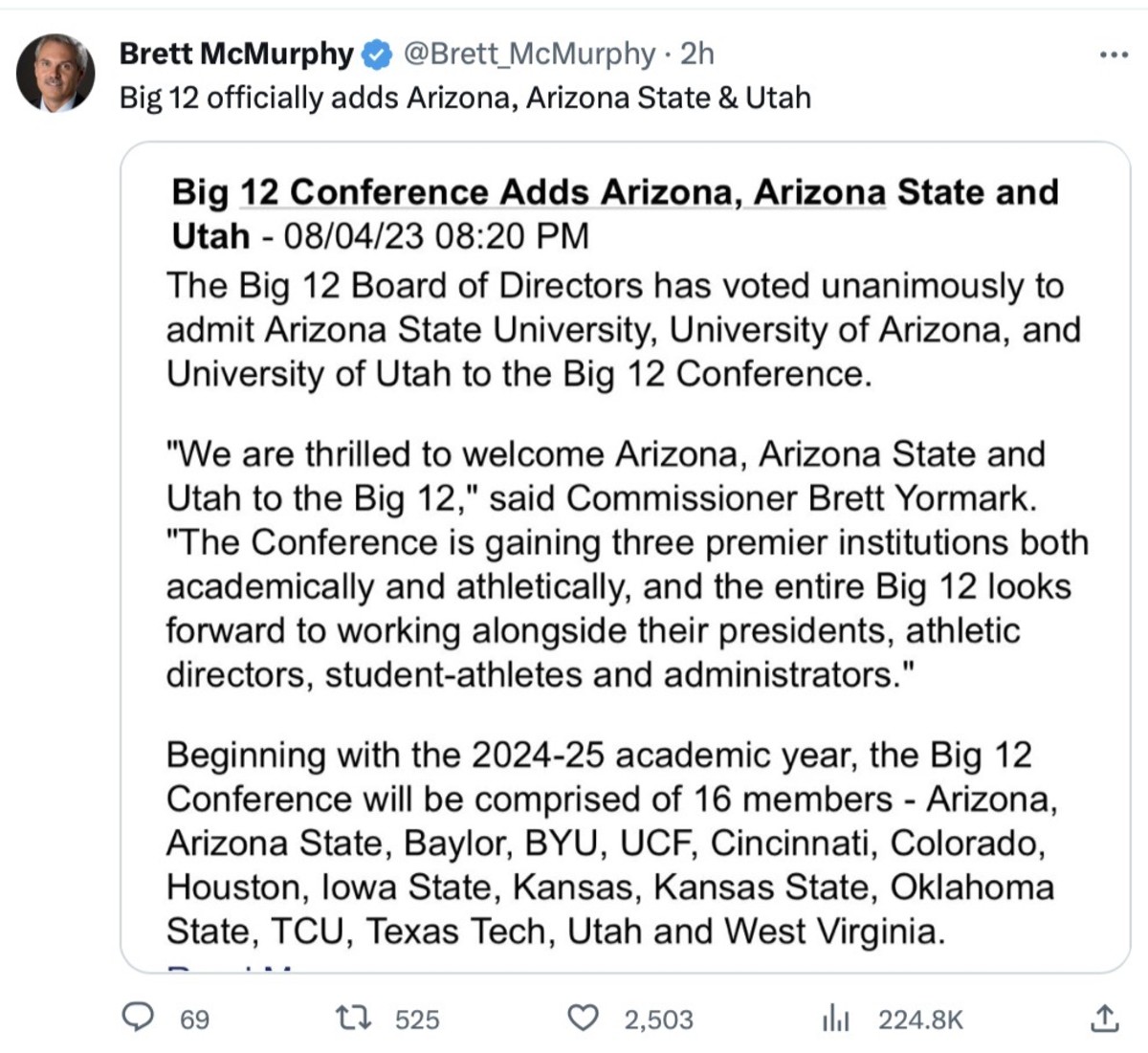Click the reply speech bubble icon
Image resolution: width=1148 pixels, height=1053 pixels.
(139, 1017)
